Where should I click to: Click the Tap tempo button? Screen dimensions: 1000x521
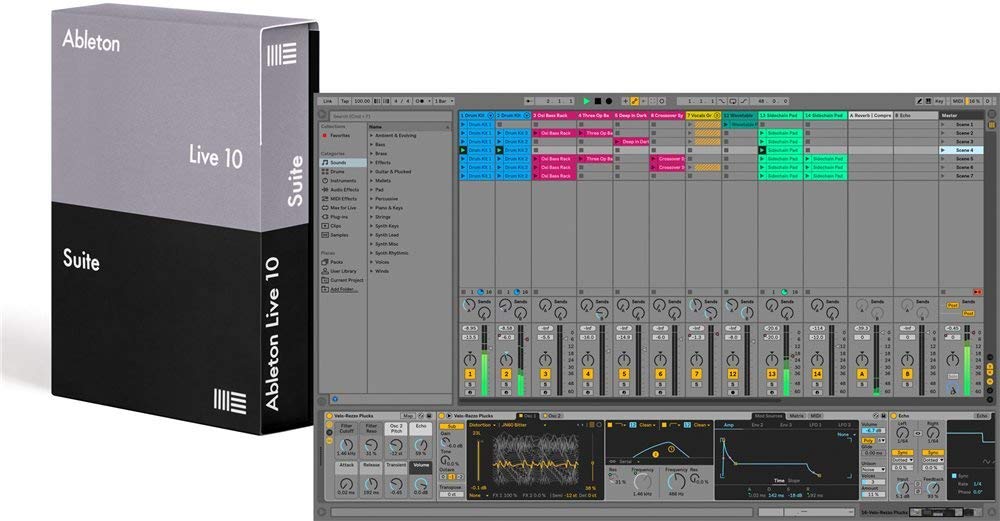pyautogui.click(x=344, y=101)
